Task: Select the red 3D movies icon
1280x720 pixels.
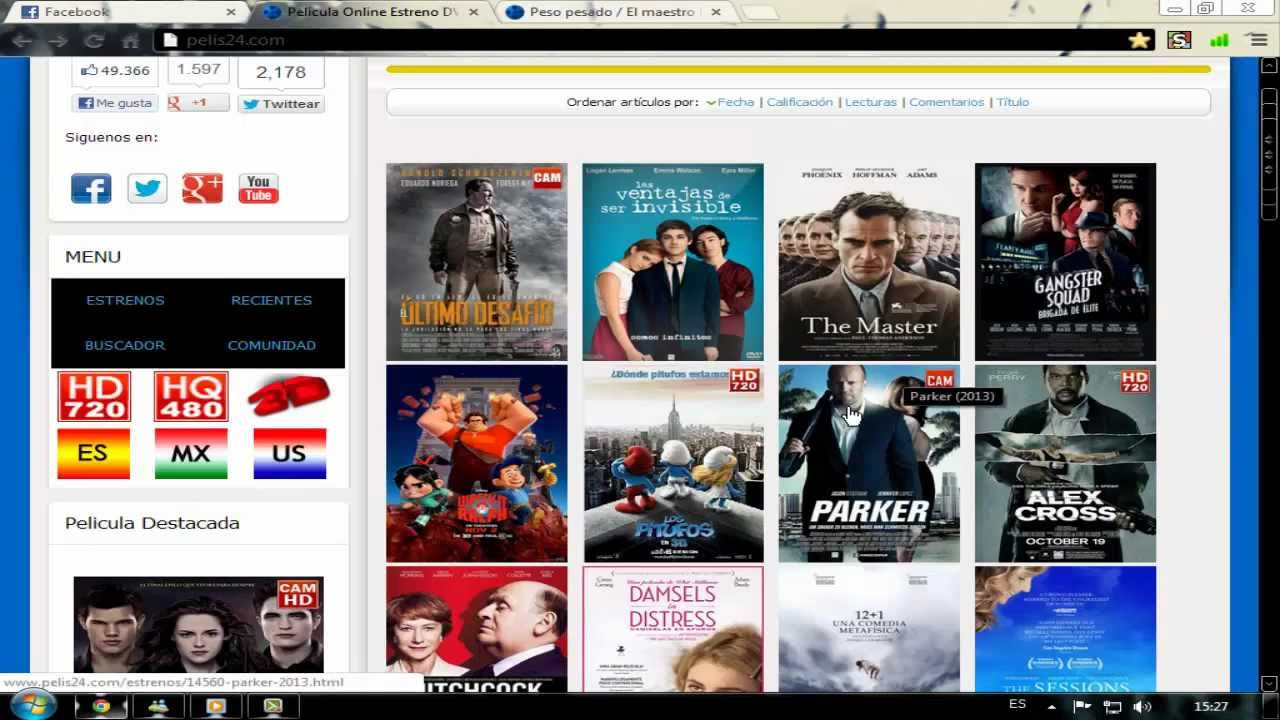Action: point(288,396)
